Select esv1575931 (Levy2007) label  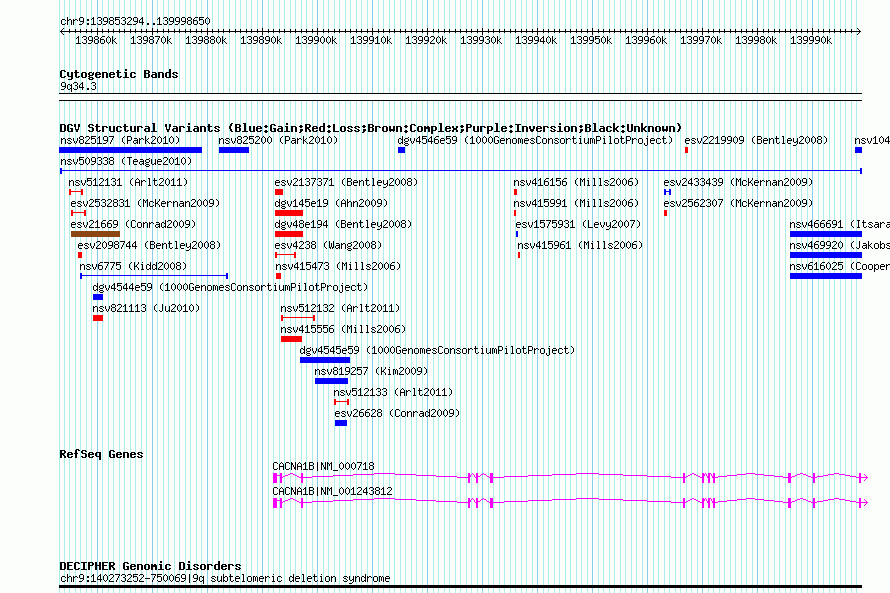[x=578, y=224]
